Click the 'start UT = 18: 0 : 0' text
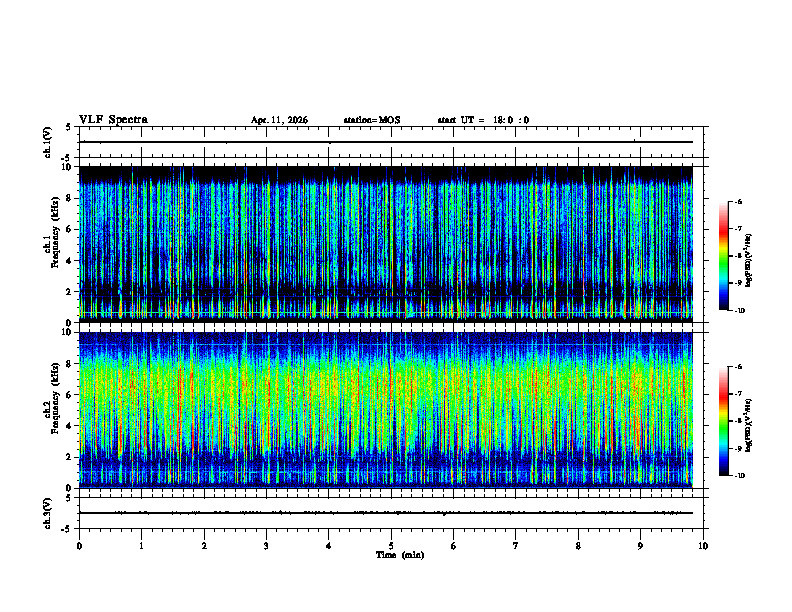 (x=483, y=120)
